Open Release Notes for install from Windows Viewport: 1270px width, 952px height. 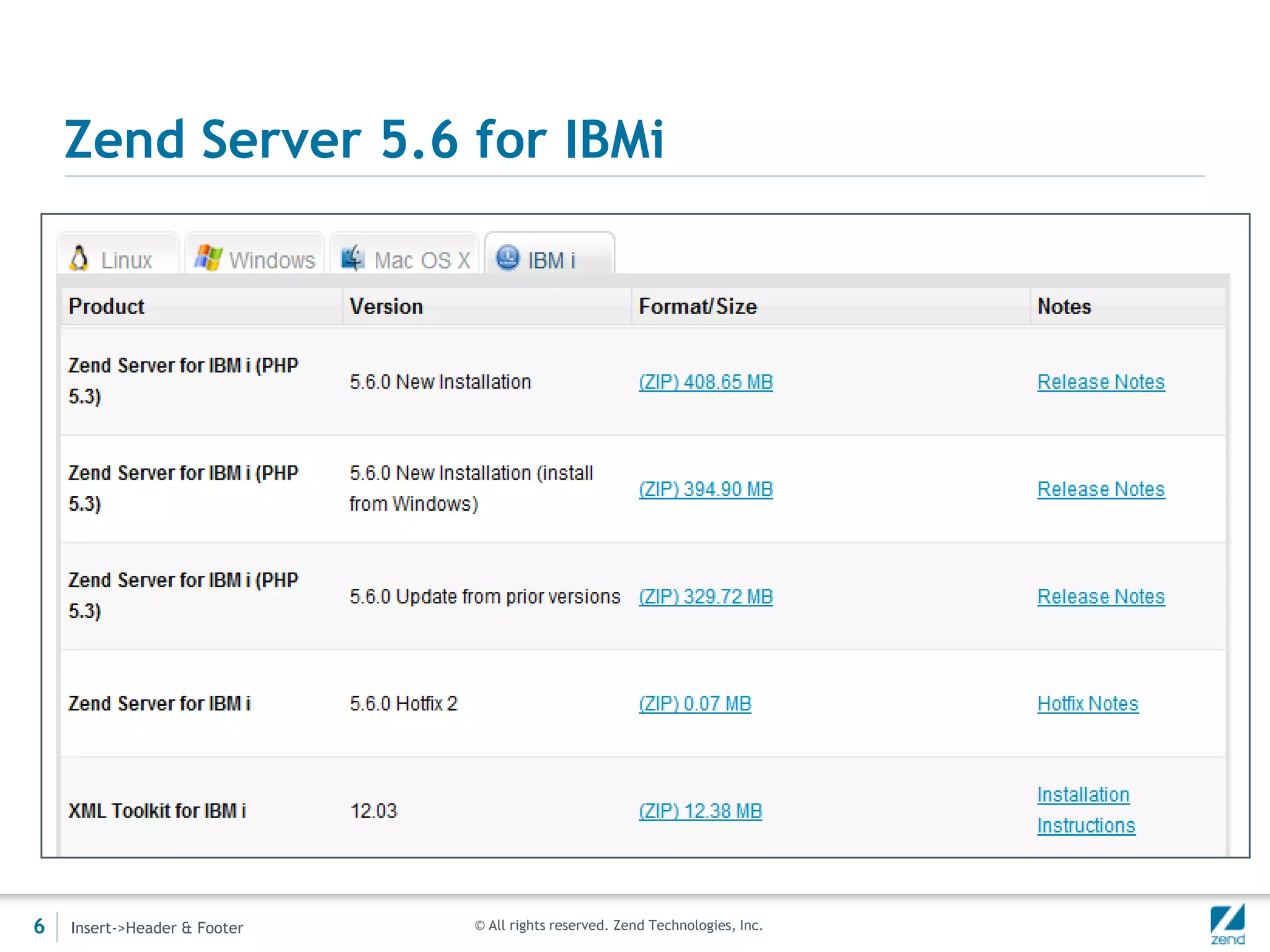click(x=1101, y=489)
